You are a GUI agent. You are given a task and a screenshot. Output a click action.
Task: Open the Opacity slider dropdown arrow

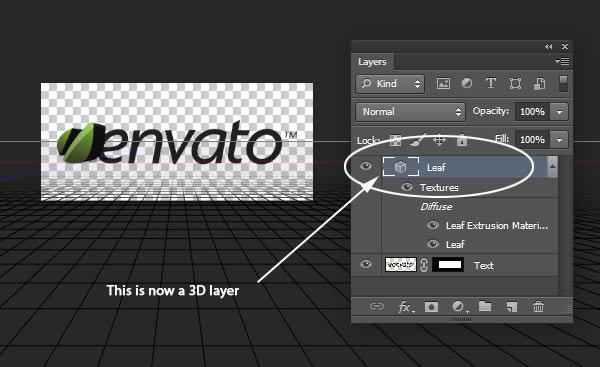coord(559,112)
